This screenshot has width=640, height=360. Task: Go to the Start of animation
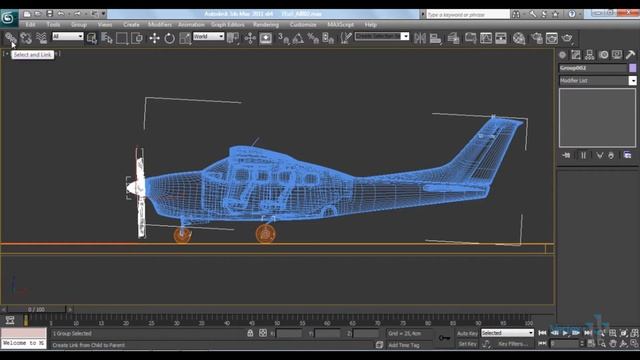coord(542,333)
